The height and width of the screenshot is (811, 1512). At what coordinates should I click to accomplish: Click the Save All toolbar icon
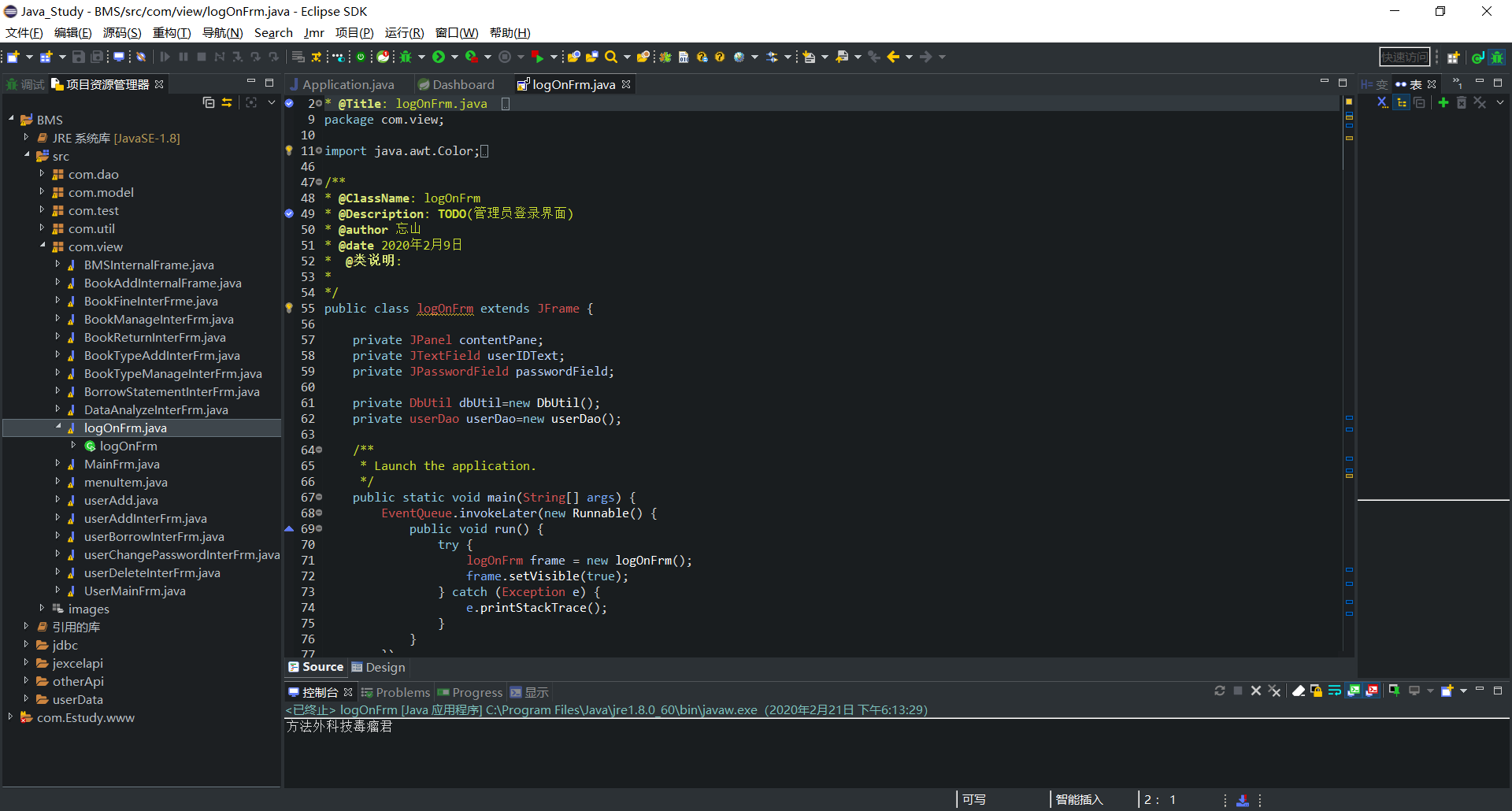(x=97, y=57)
